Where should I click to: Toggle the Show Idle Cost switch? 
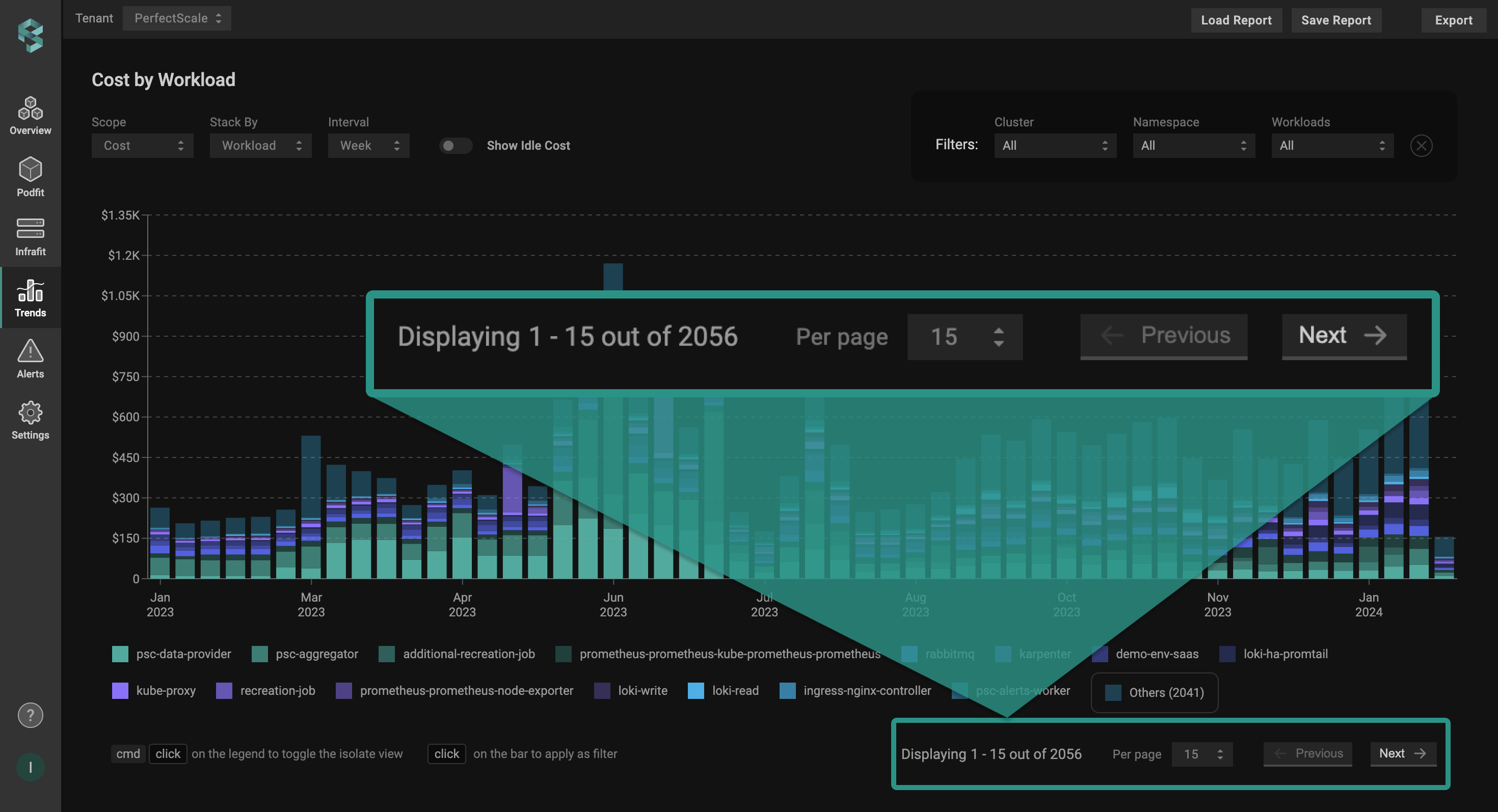pyautogui.click(x=456, y=146)
